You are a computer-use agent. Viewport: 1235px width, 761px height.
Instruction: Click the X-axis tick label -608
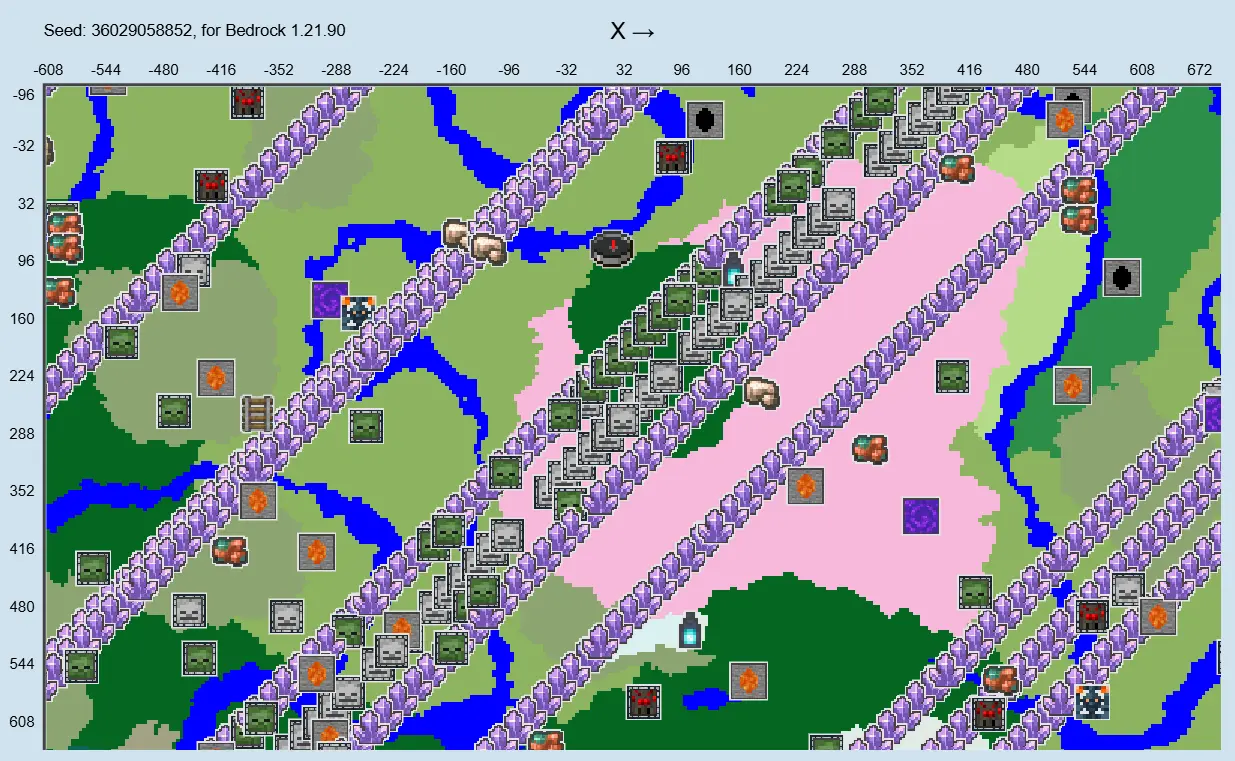click(x=50, y=70)
